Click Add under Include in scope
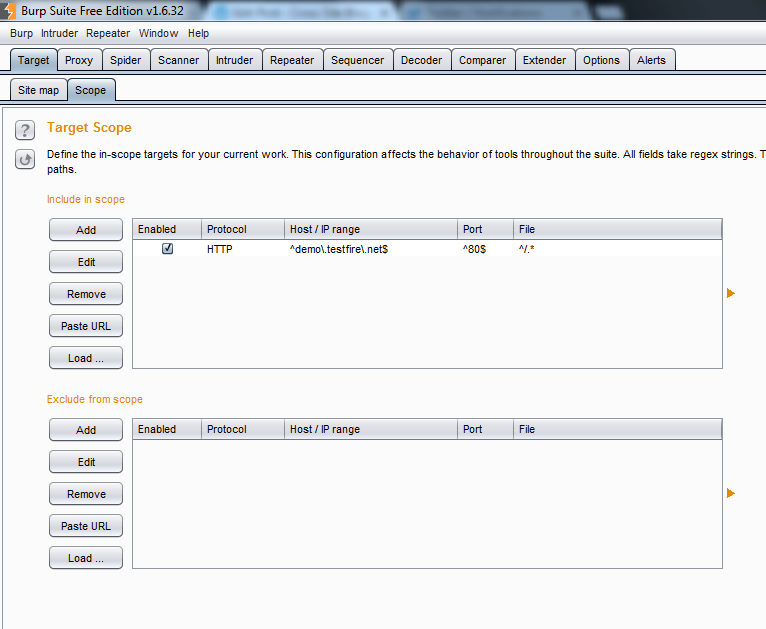 click(x=86, y=230)
